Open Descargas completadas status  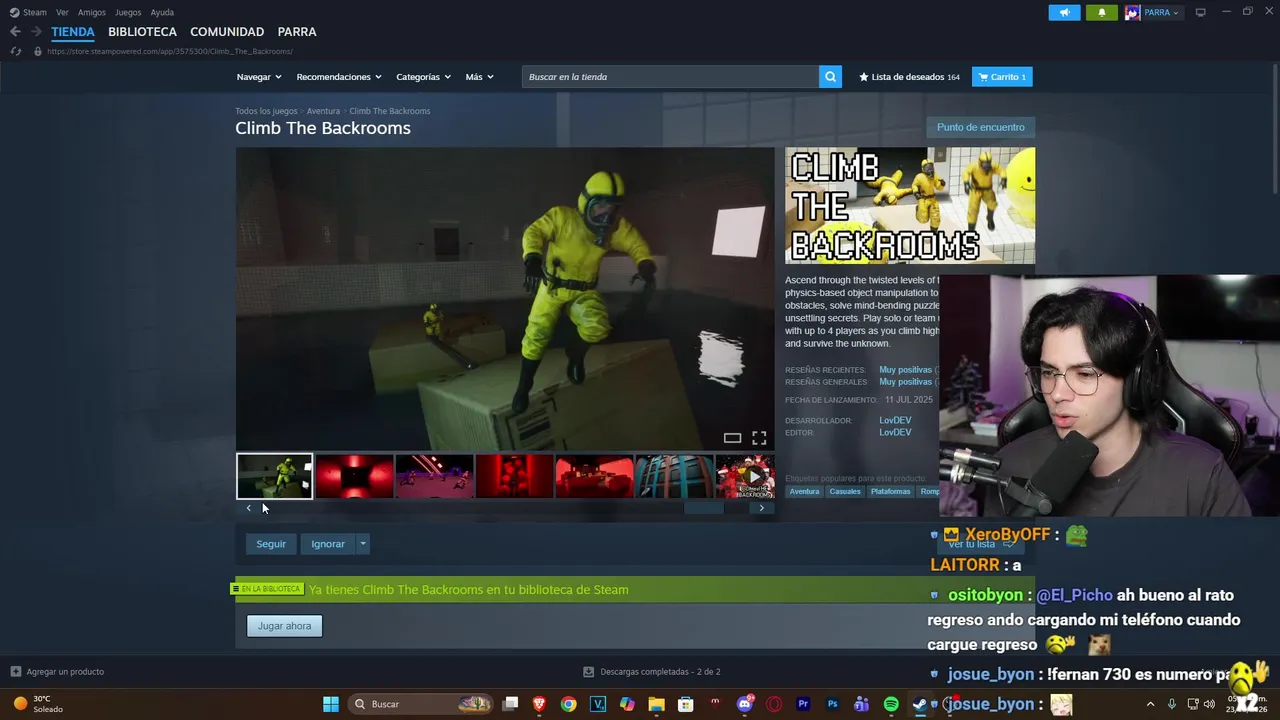point(652,672)
